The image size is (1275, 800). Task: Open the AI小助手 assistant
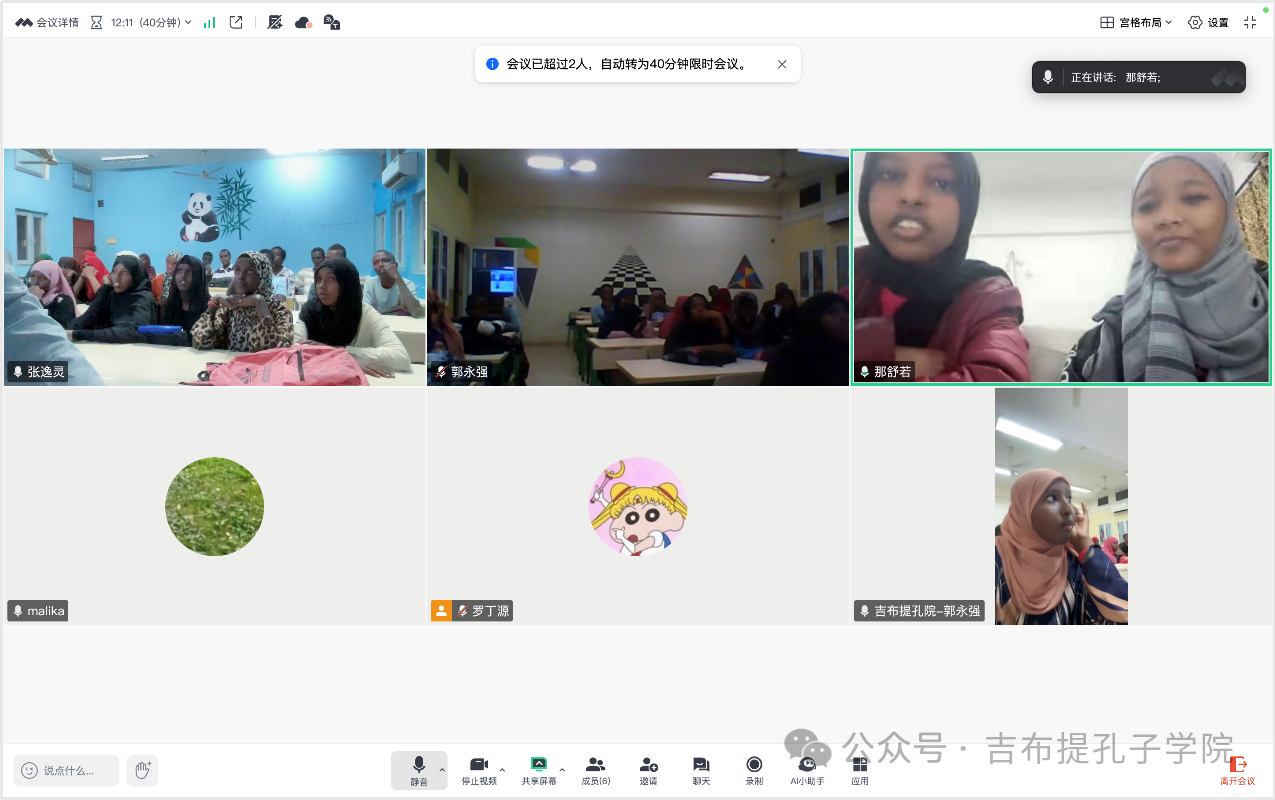[807, 770]
